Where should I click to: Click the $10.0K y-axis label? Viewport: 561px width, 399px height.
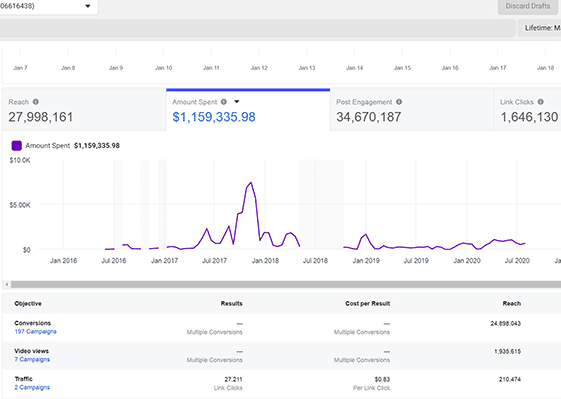click(20, 160)
